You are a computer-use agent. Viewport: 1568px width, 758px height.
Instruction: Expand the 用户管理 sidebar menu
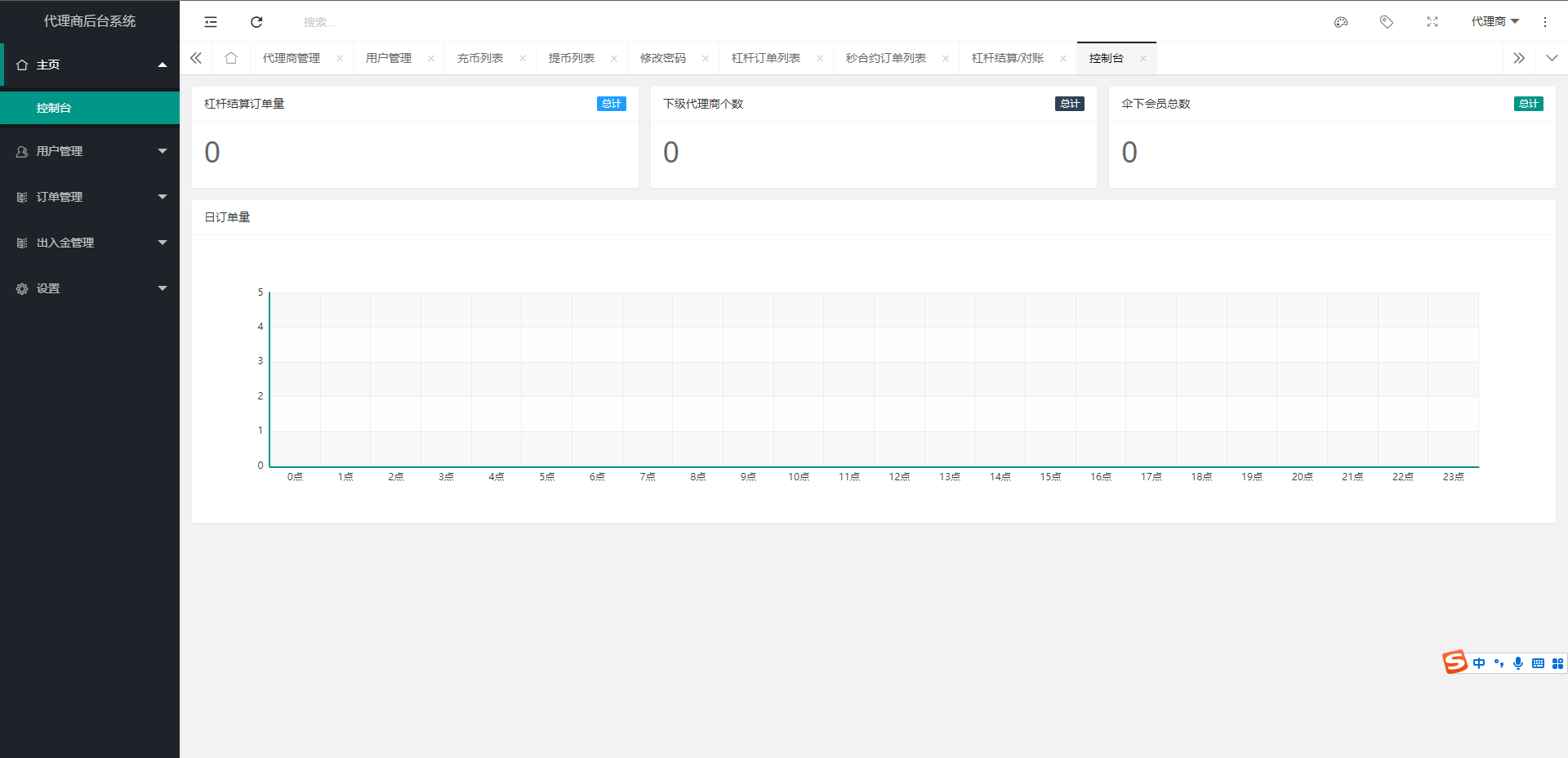tap(90, 151)
